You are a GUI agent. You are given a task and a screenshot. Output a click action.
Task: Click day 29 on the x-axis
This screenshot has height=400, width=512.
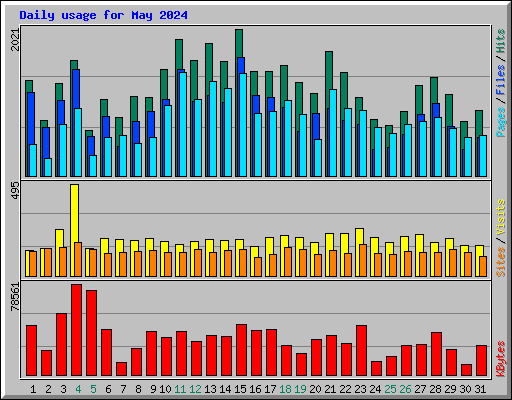pos(450,389)
